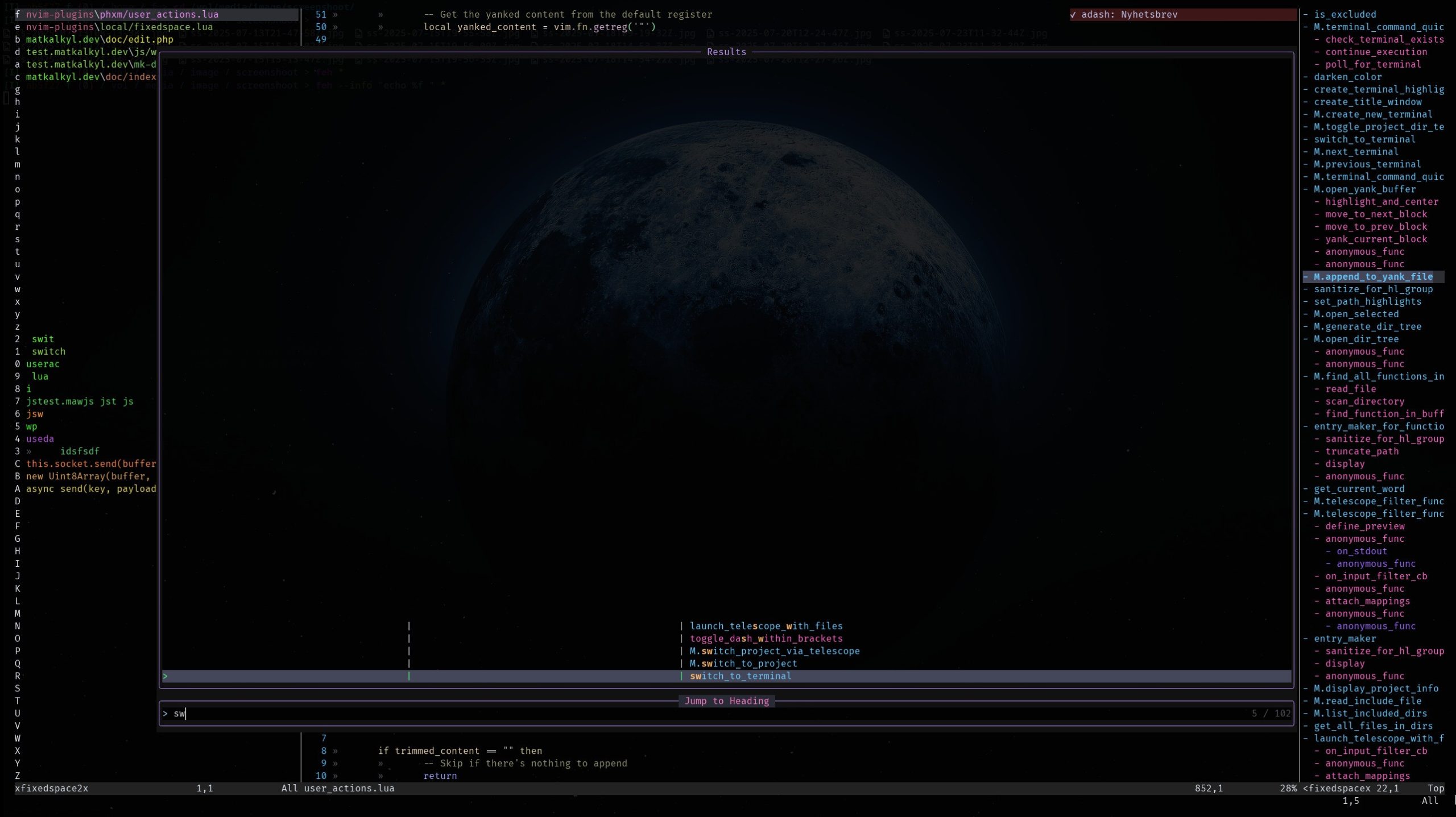Viewport: 1456px width, 817px height.
Task: Jump to M.open_yank_buffer in outline
Action: 1364,189
